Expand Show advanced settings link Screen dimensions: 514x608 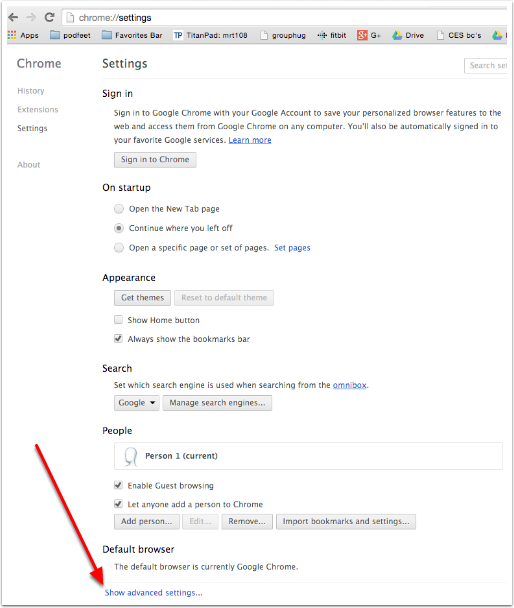click(x=154, y=592)
